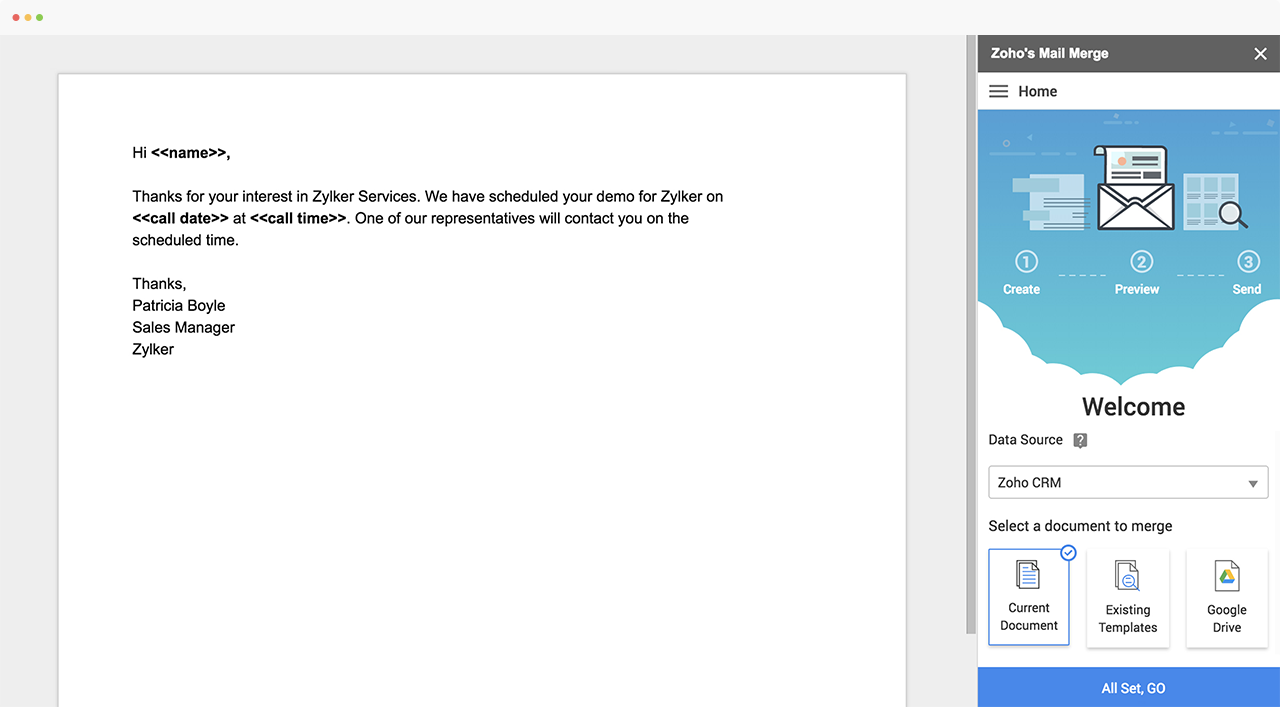Click the blue checkmark badge on Current Document
The width and height of the screenshot is (1280, 707).
pos(1068,552)
